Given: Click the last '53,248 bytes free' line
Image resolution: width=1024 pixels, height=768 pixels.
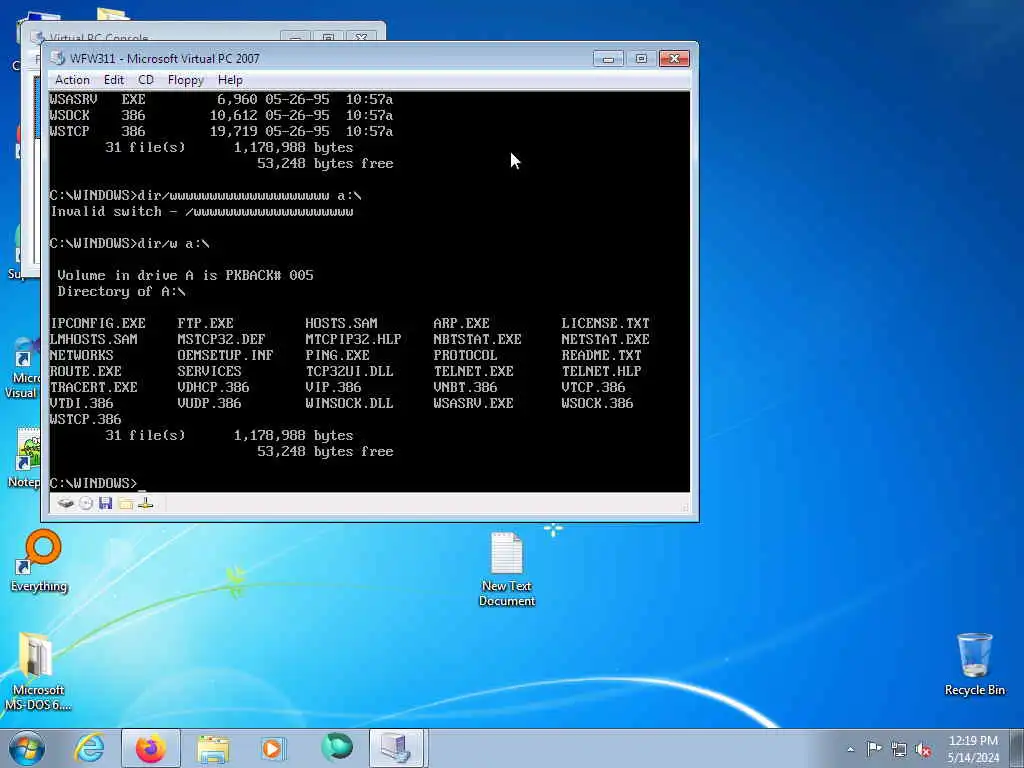Looking at the screenshot, I should tap(325, 451).
